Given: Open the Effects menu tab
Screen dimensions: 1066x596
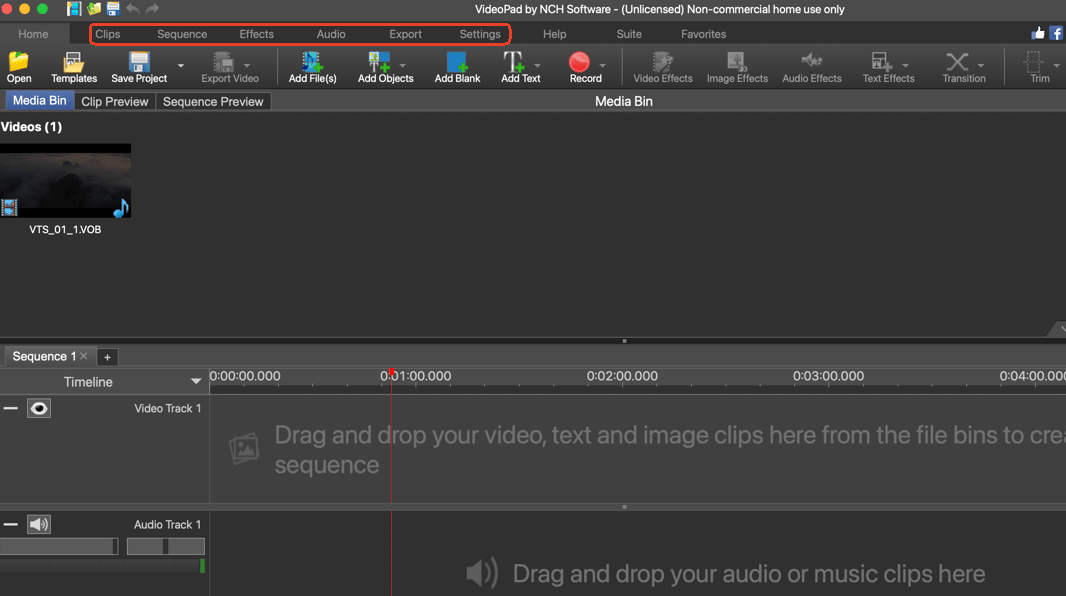Looking at the screenshot, I should [256, 34].
